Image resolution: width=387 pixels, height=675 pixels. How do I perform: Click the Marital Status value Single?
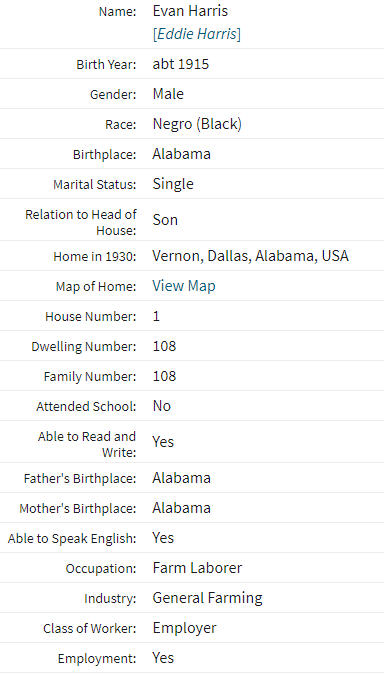[x=173, y=184]
